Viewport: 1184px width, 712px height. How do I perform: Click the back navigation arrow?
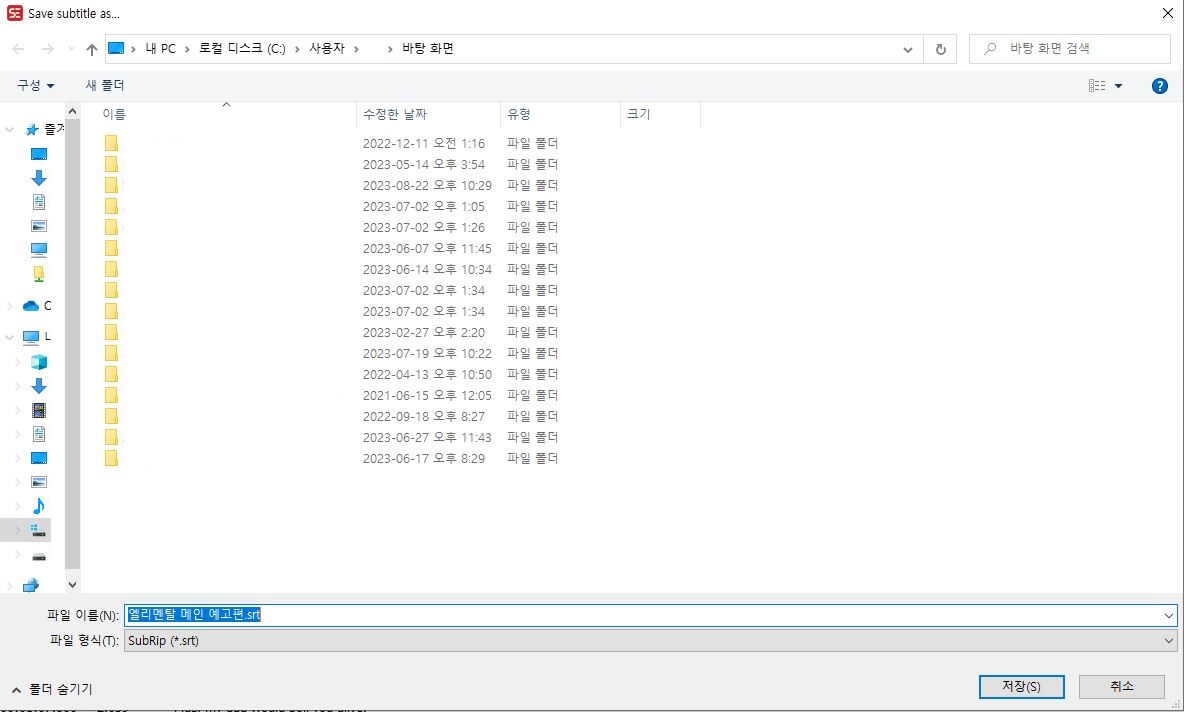[17, 47]
